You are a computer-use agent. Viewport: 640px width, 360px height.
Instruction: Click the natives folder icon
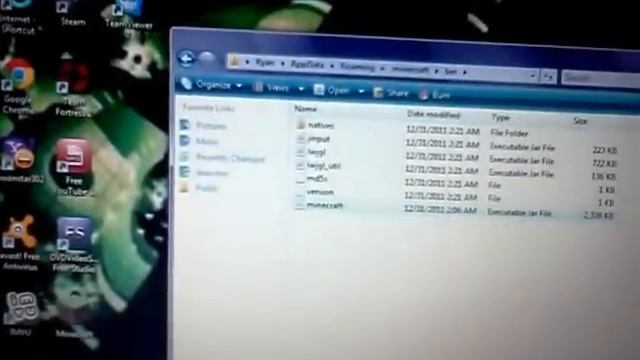click(x=301, y=124)
